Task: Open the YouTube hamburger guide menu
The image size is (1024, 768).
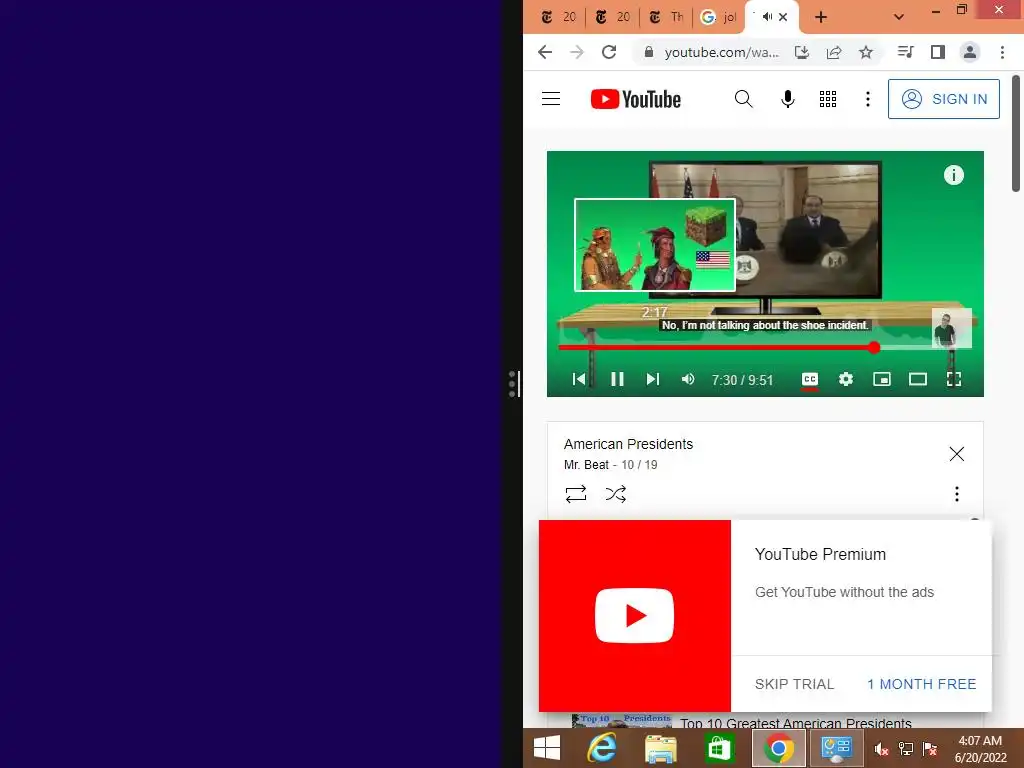Action: [x=551, y=99]
